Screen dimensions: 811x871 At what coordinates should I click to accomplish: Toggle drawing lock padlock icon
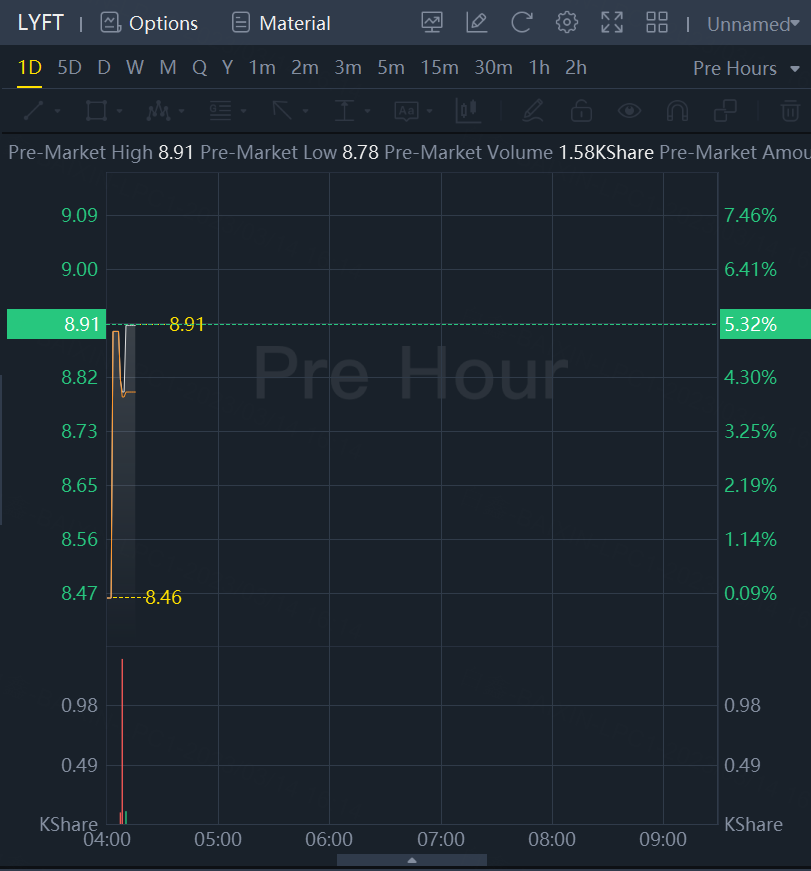581,110
